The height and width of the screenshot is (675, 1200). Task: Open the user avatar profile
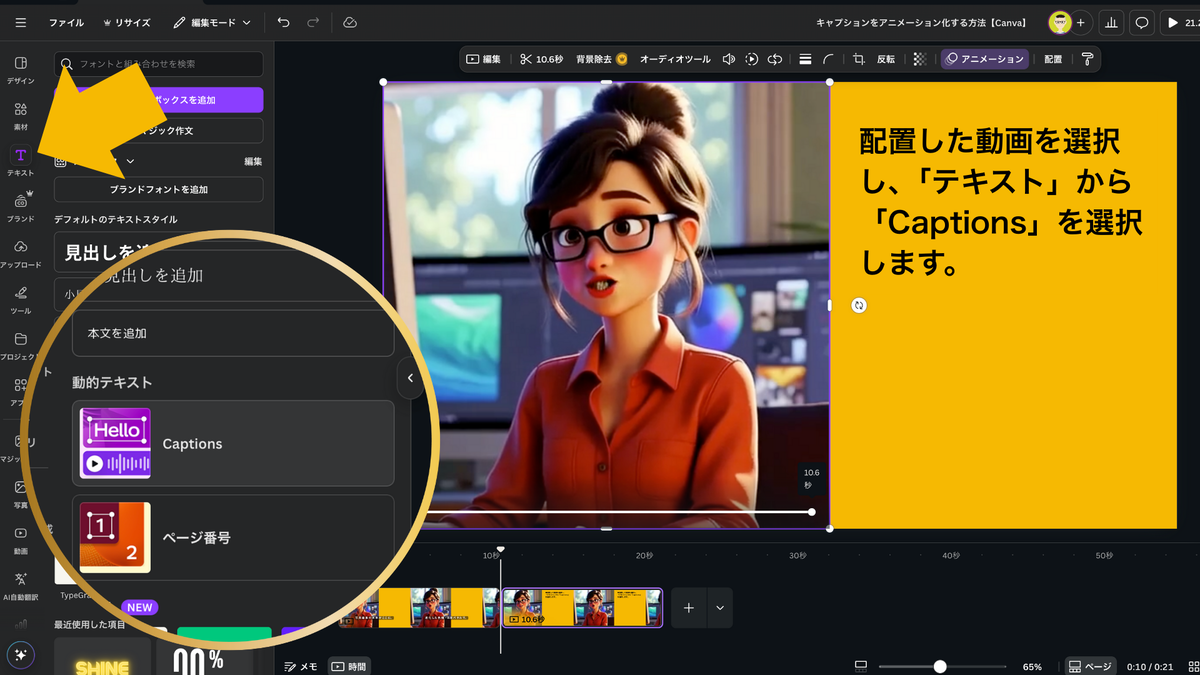[1059, 22]
